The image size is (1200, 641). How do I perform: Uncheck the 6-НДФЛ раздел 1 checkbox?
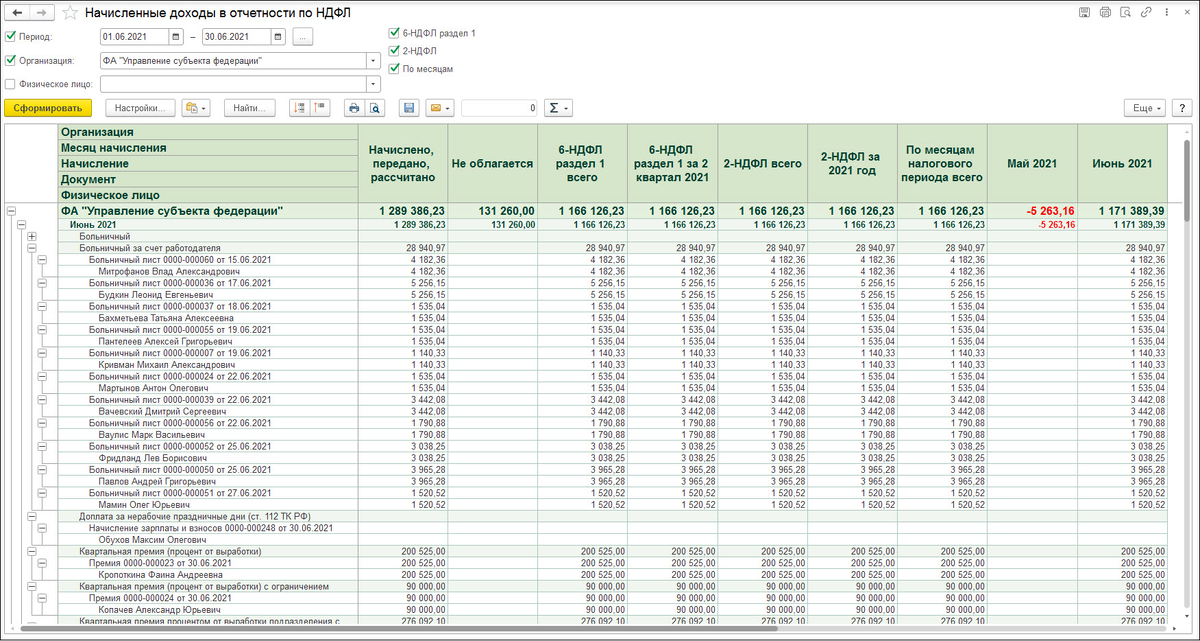394,33
